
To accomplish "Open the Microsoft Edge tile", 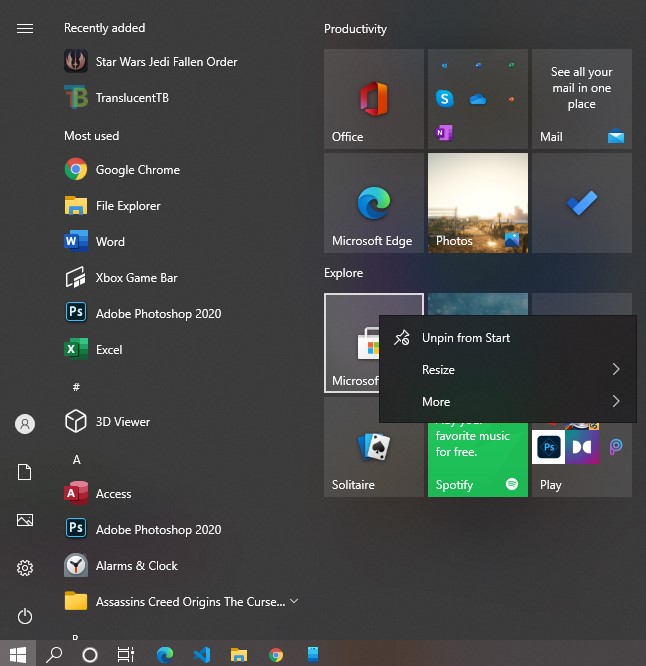I will 374,203.
